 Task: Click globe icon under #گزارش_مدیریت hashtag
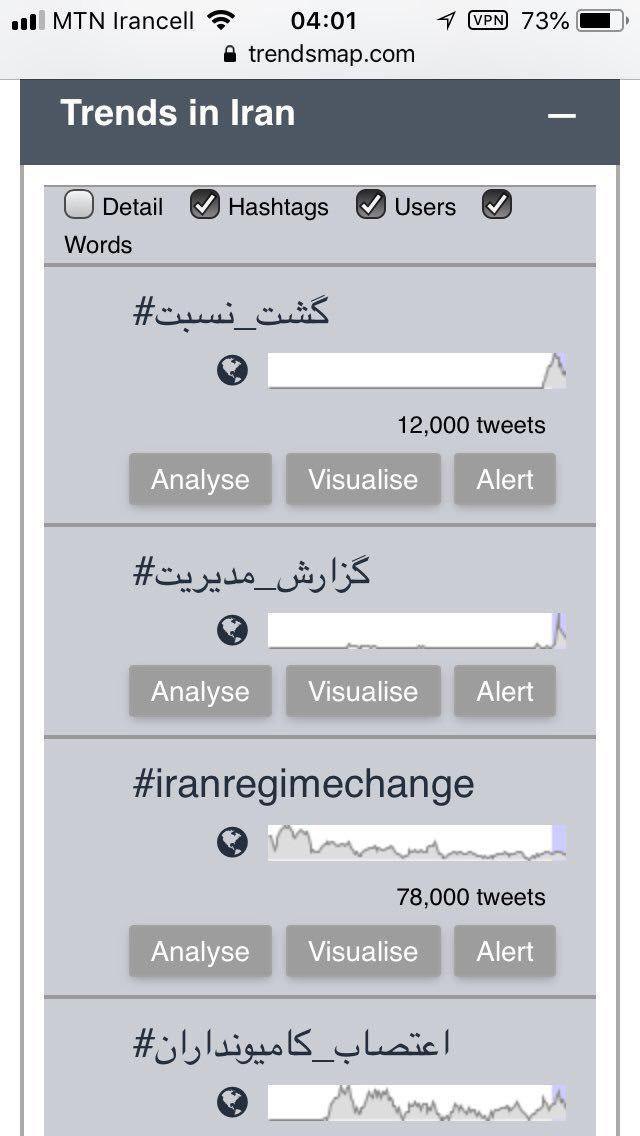pos(232,631)
